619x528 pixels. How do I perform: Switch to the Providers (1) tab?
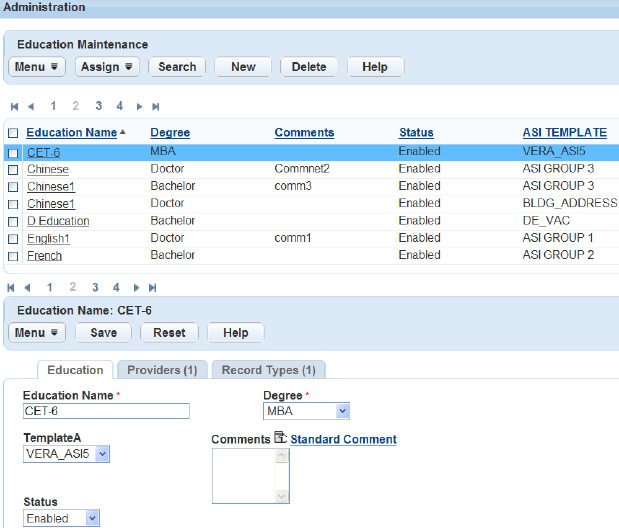pyautogui.click(x=162, y=370)
